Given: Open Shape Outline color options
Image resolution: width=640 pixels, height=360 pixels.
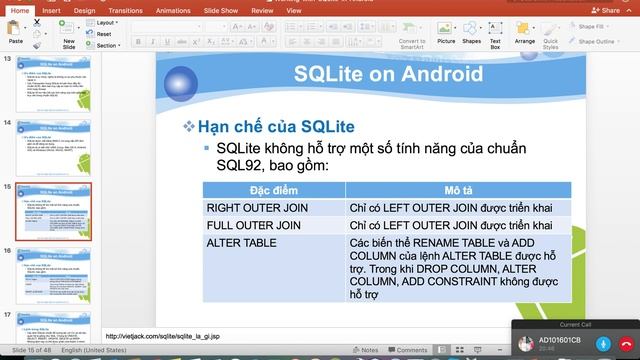Looking at the screenshot, I should click(x=594, y=41).
